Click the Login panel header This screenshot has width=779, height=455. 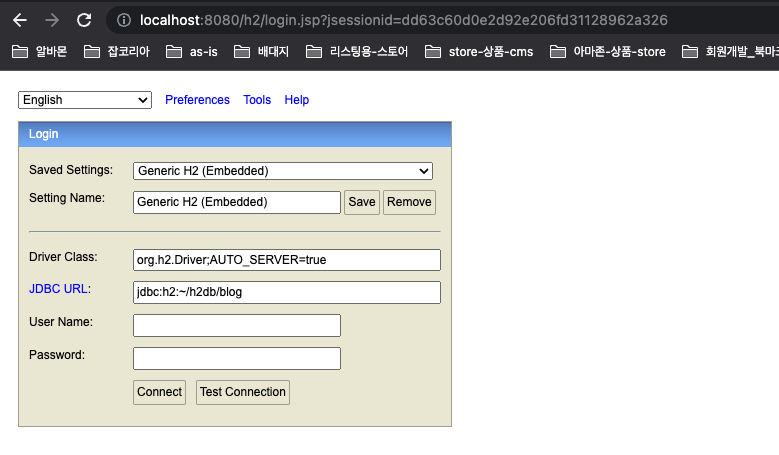(x=235, y=134)
